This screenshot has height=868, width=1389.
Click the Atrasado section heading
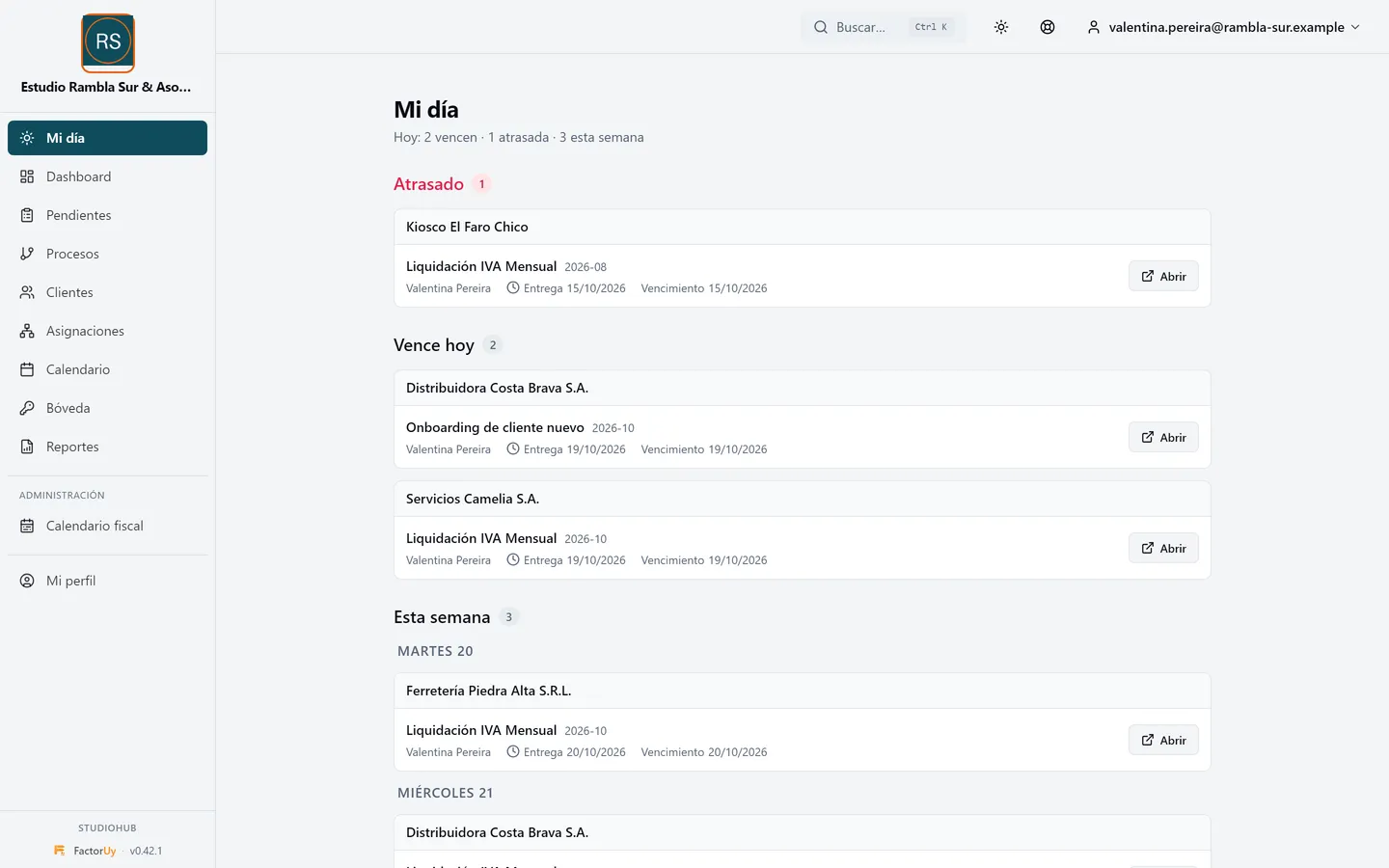(428, 184)
